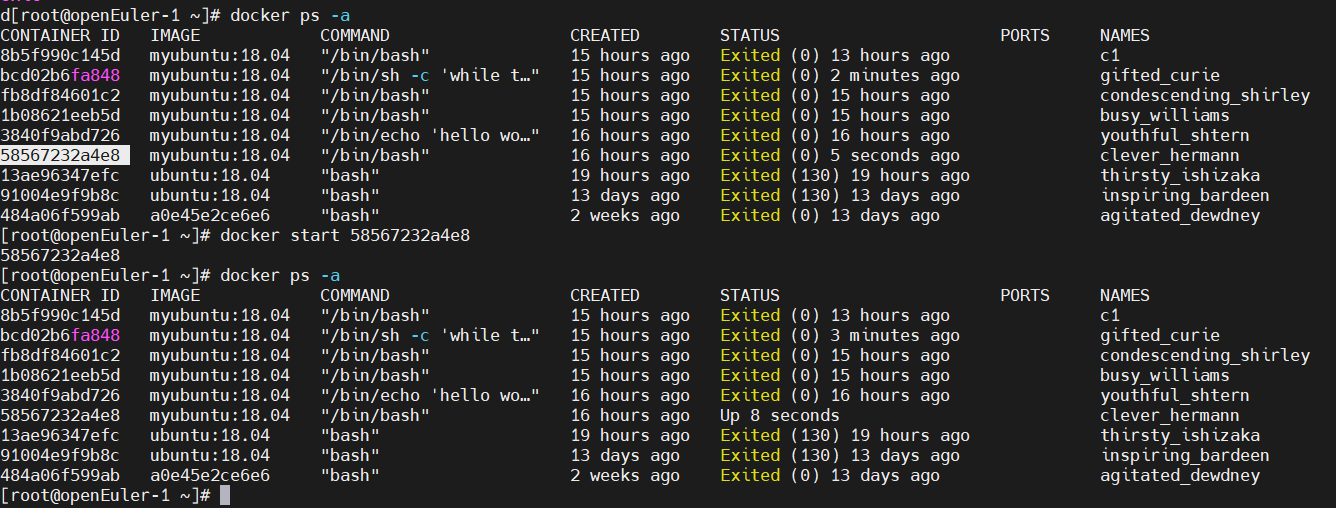Click thirsty_ishizaka name in the first listing

pyautogui.click(x=1180, y=175)
